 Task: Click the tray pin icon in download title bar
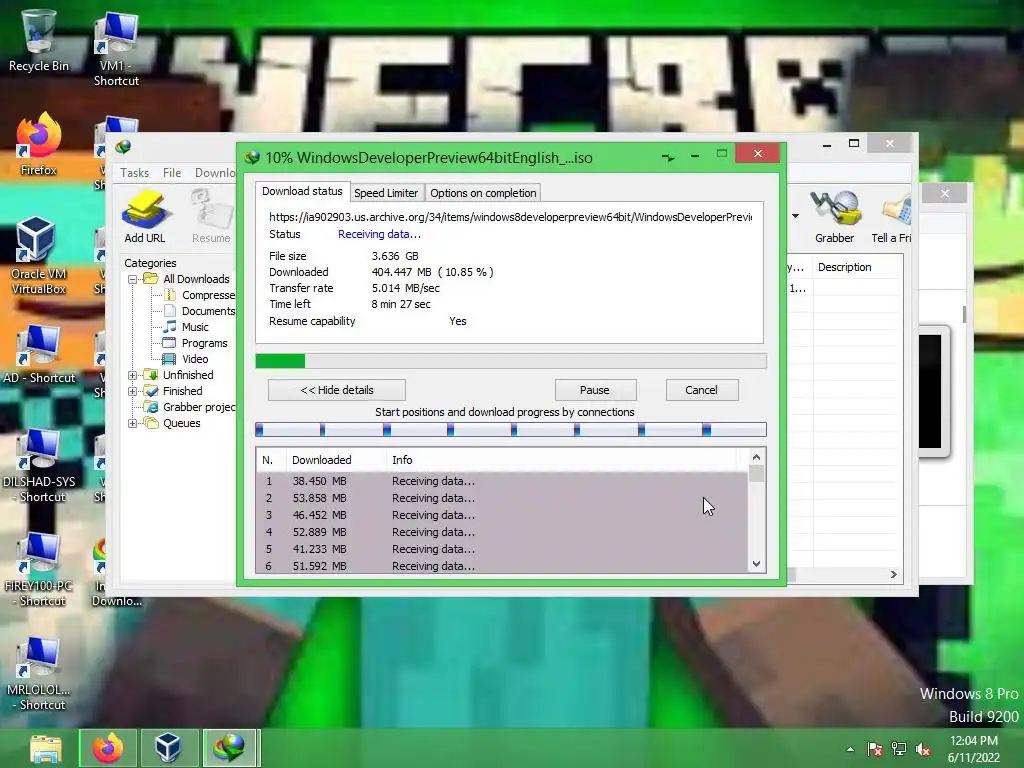(667, 157)
